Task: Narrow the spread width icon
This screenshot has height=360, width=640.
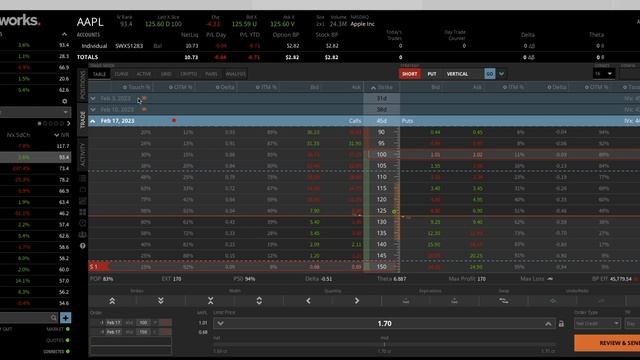Action: click(x=210, y=301)
